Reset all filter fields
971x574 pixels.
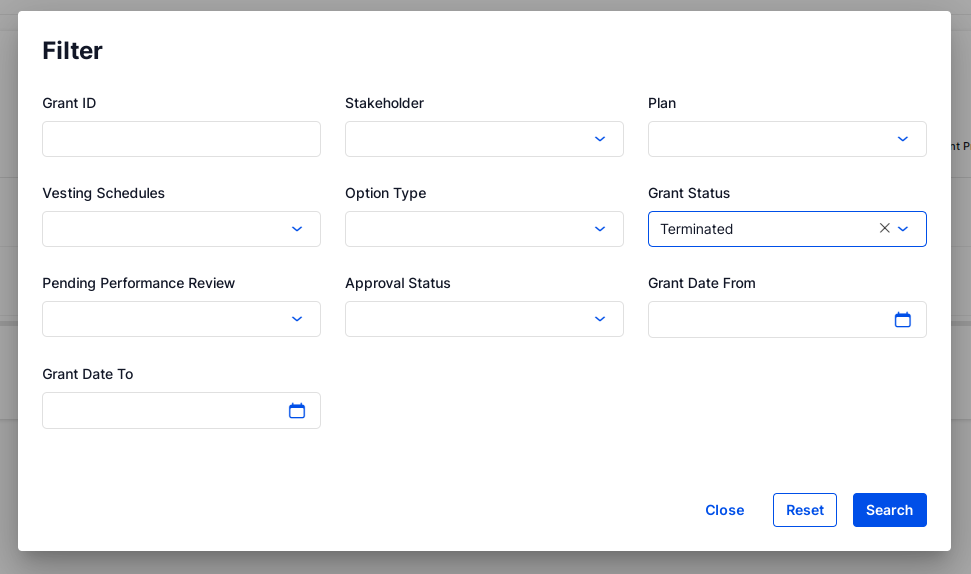[x=804, y=510]
